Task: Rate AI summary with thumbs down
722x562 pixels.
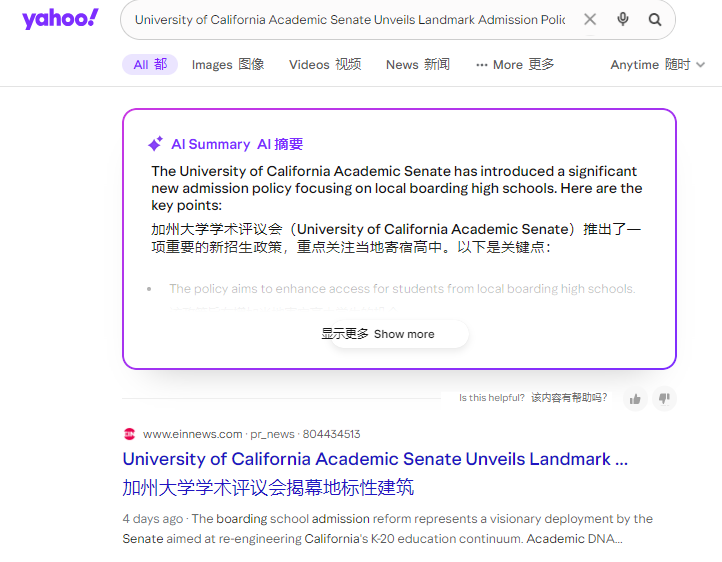Action: 664,399
